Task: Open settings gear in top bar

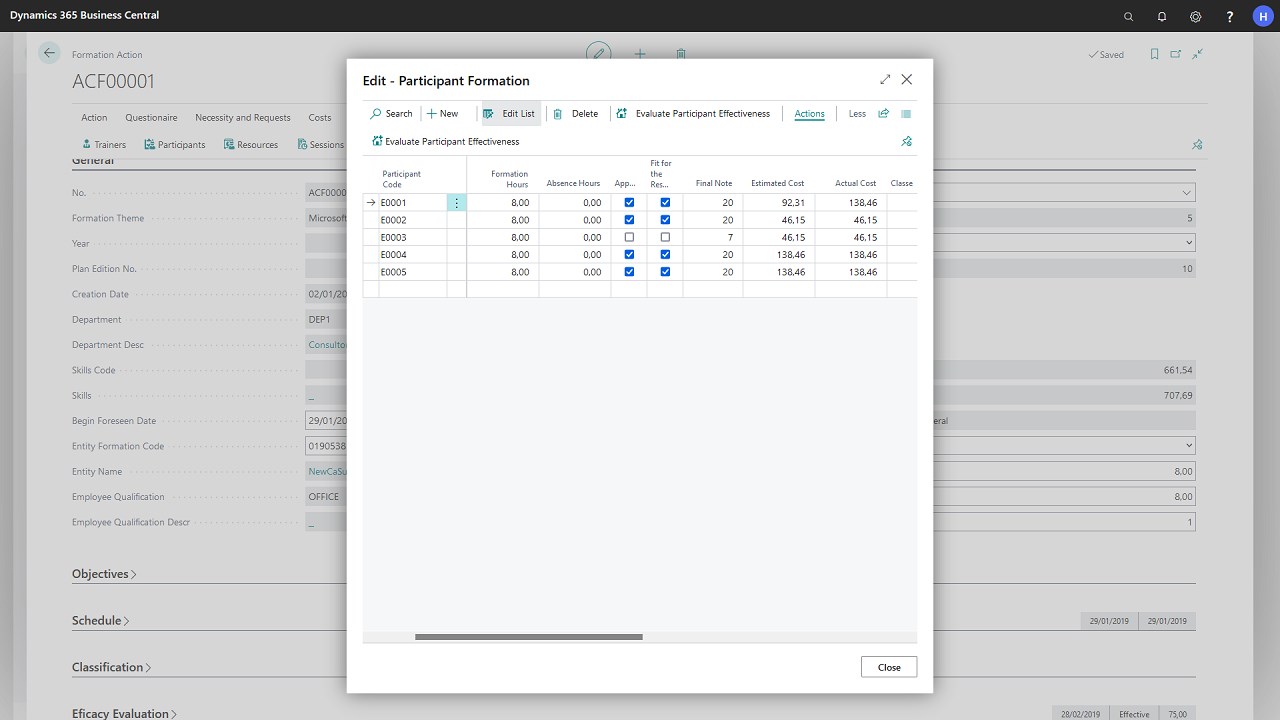Action: (1196, 16)
